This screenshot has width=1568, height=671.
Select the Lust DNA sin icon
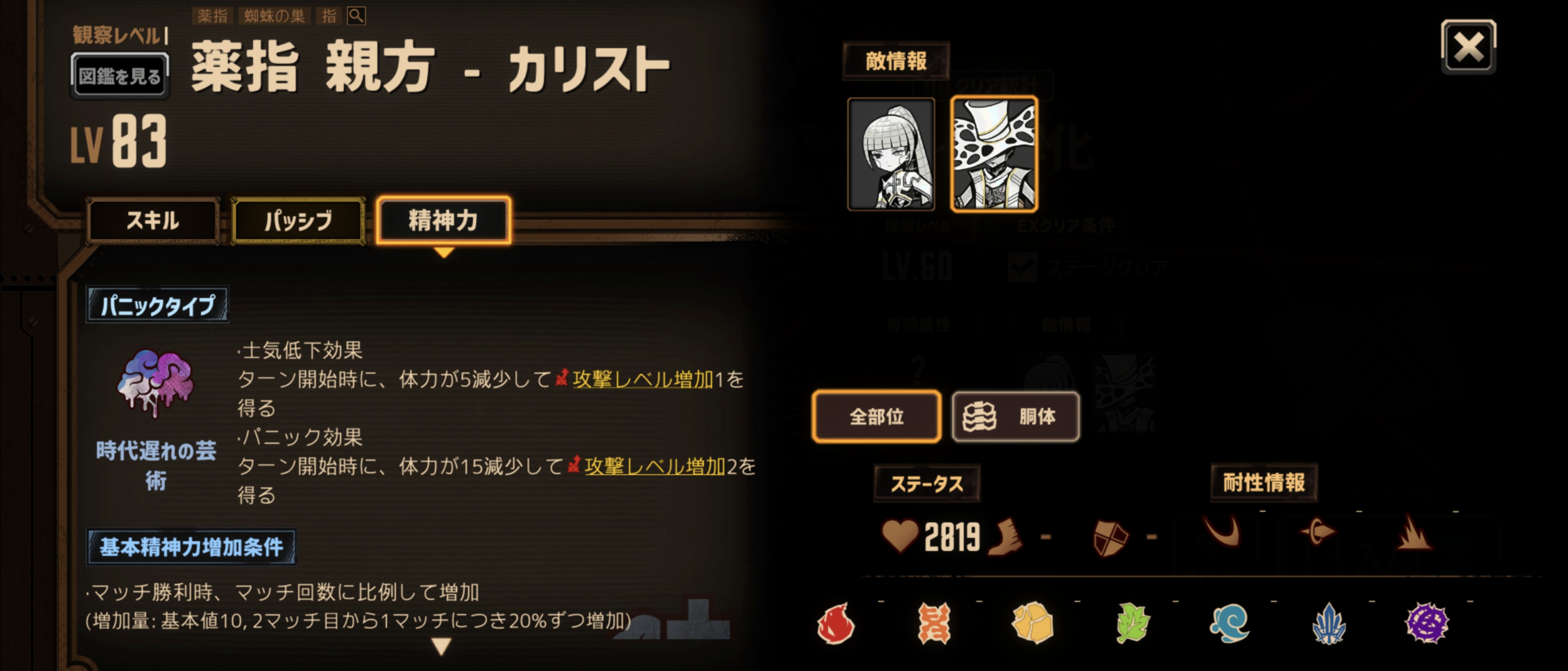934,624
